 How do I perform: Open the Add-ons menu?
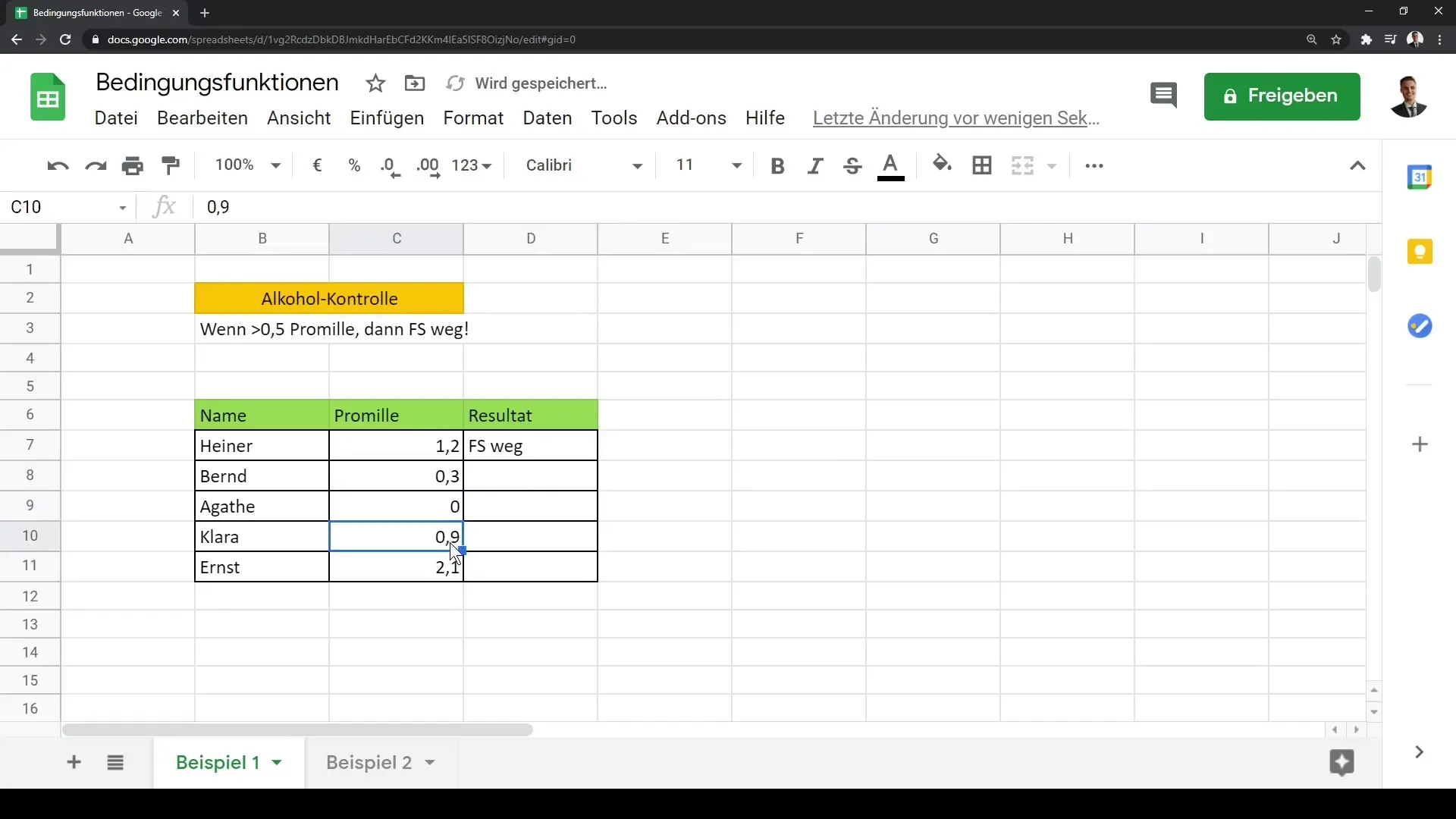[692, 118]
